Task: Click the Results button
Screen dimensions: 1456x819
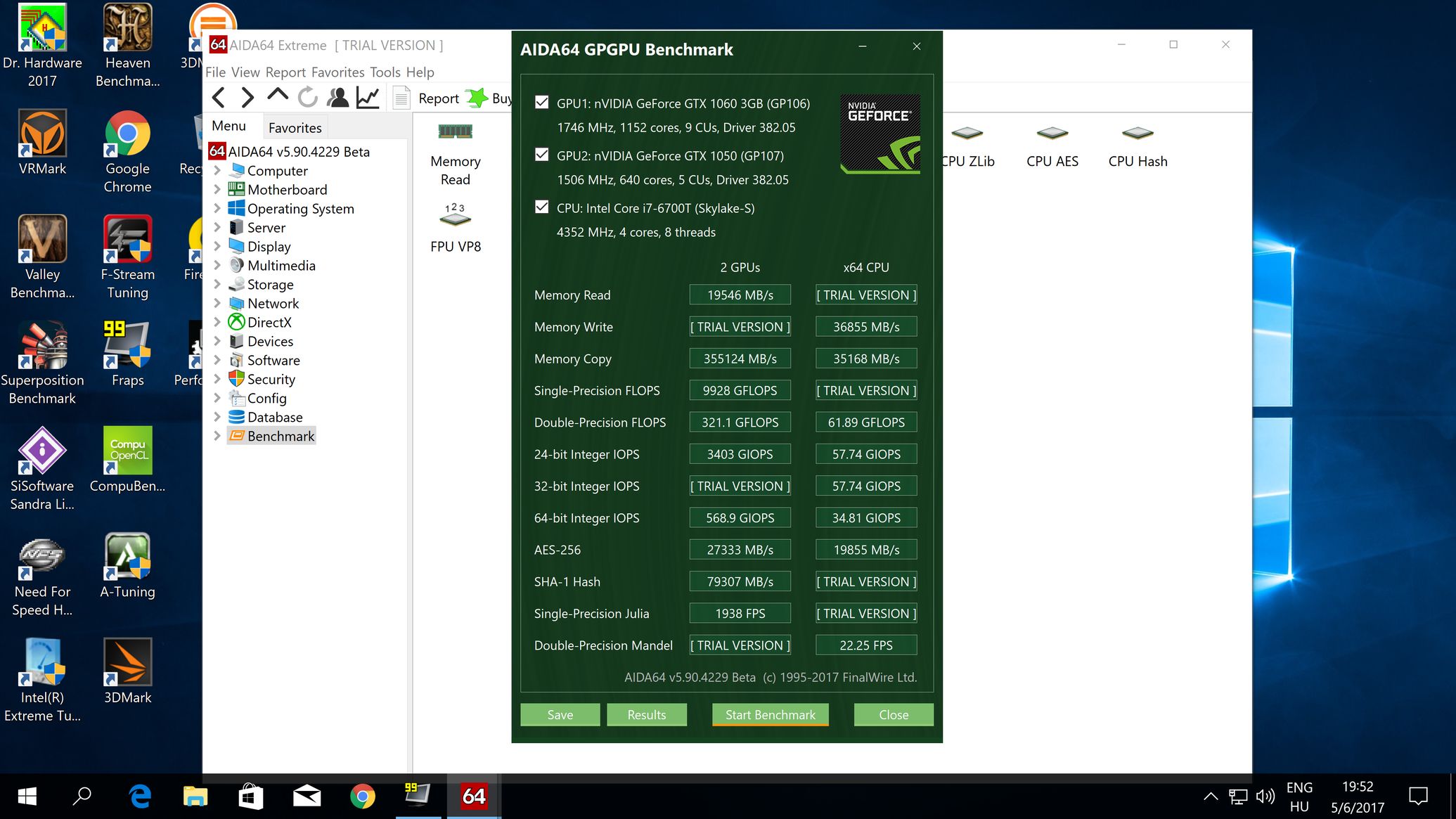Action: pos(647,714)
